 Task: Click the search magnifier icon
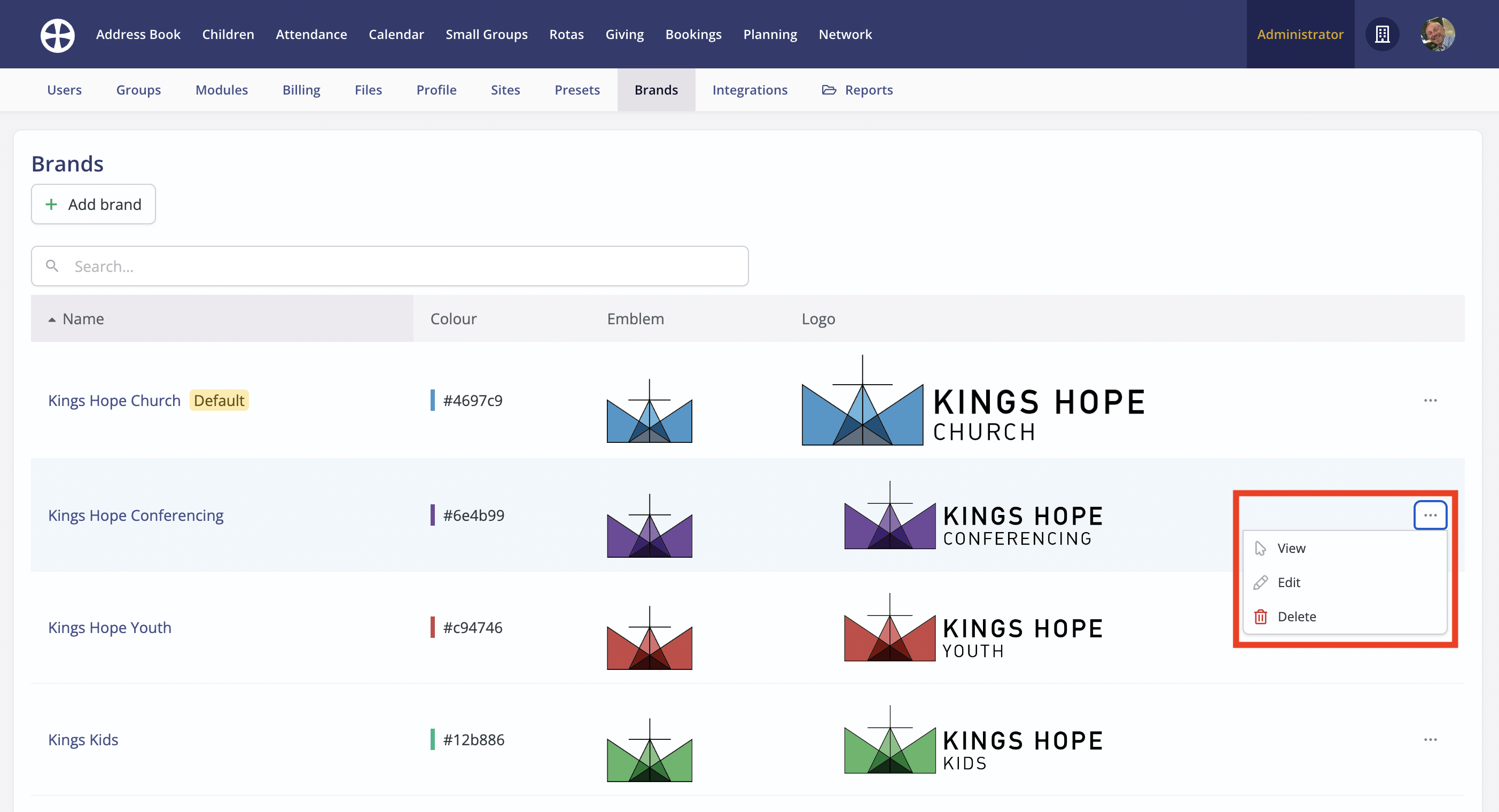tap(52, 266)
